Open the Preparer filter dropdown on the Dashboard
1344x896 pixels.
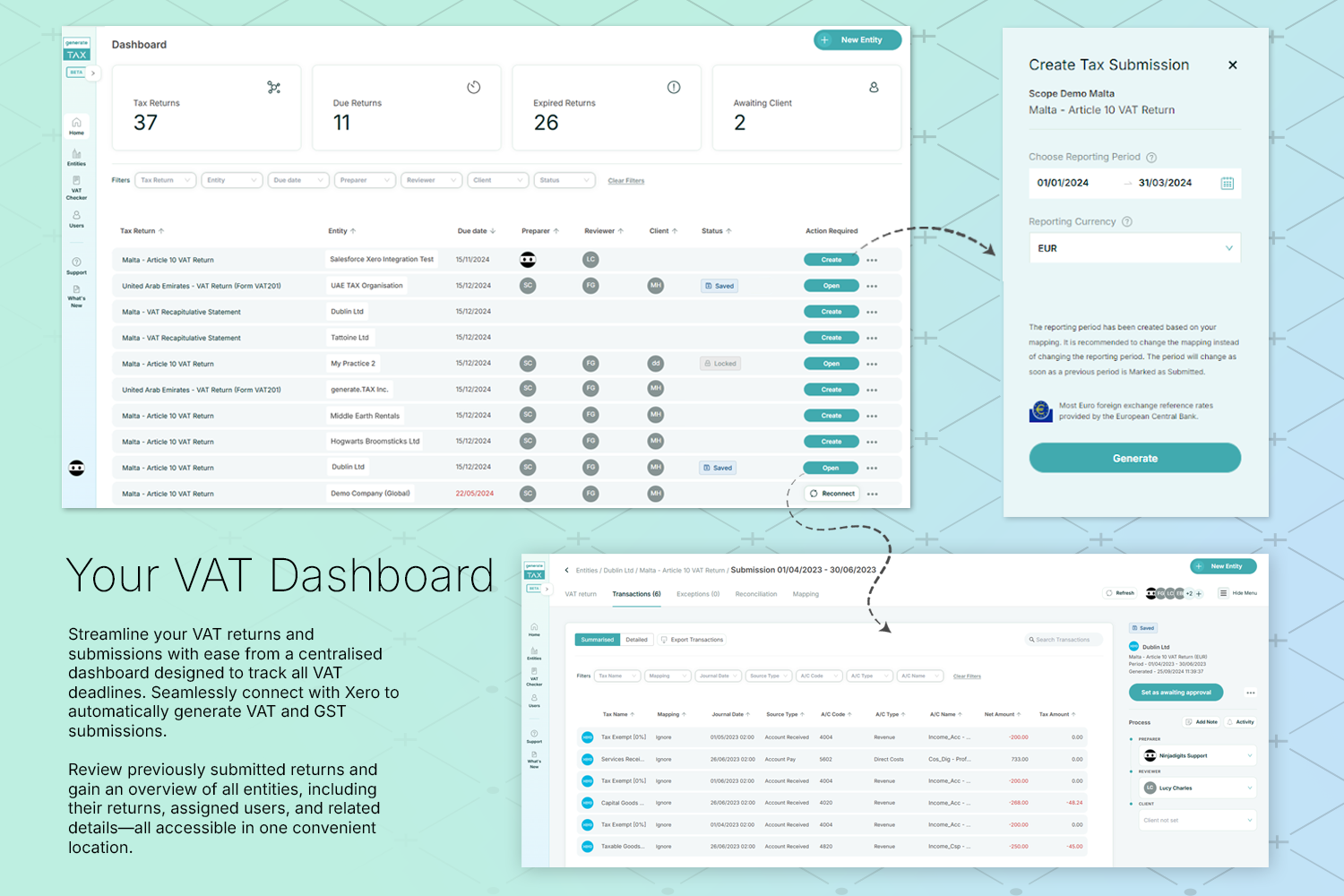pos(365,180)
